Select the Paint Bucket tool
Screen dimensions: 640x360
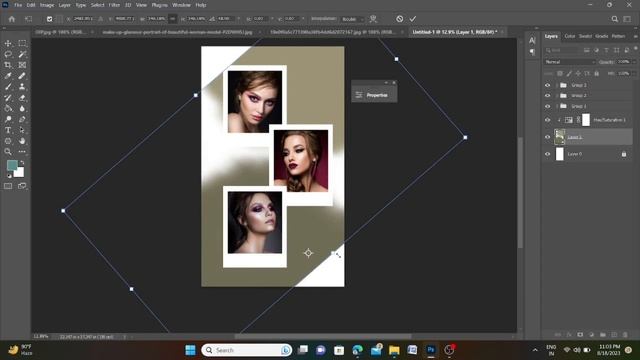8,109
